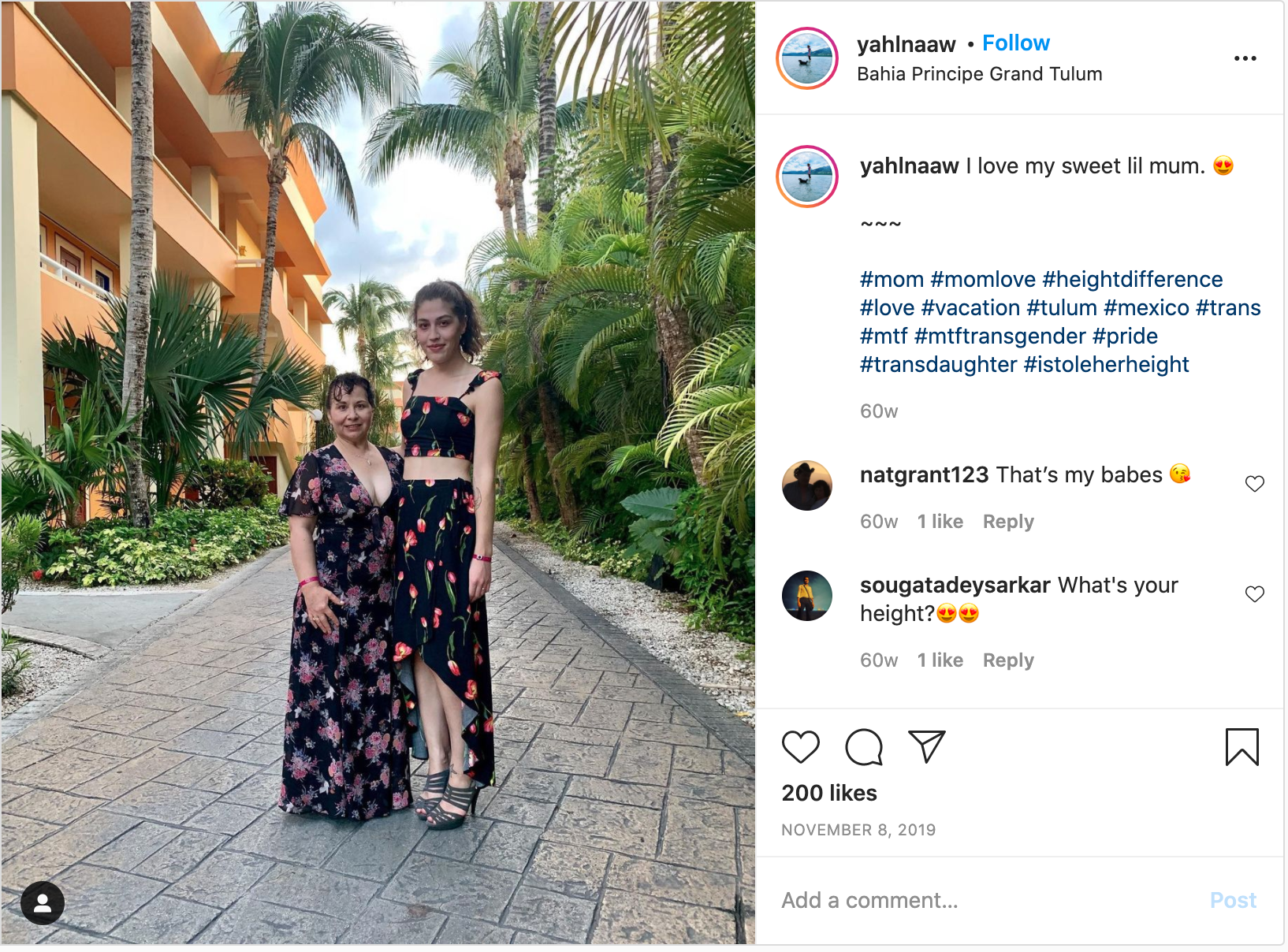Follow the yahlnaaw account
The height and width of the screenshot is (952, 1288).
pos(1016,43)
